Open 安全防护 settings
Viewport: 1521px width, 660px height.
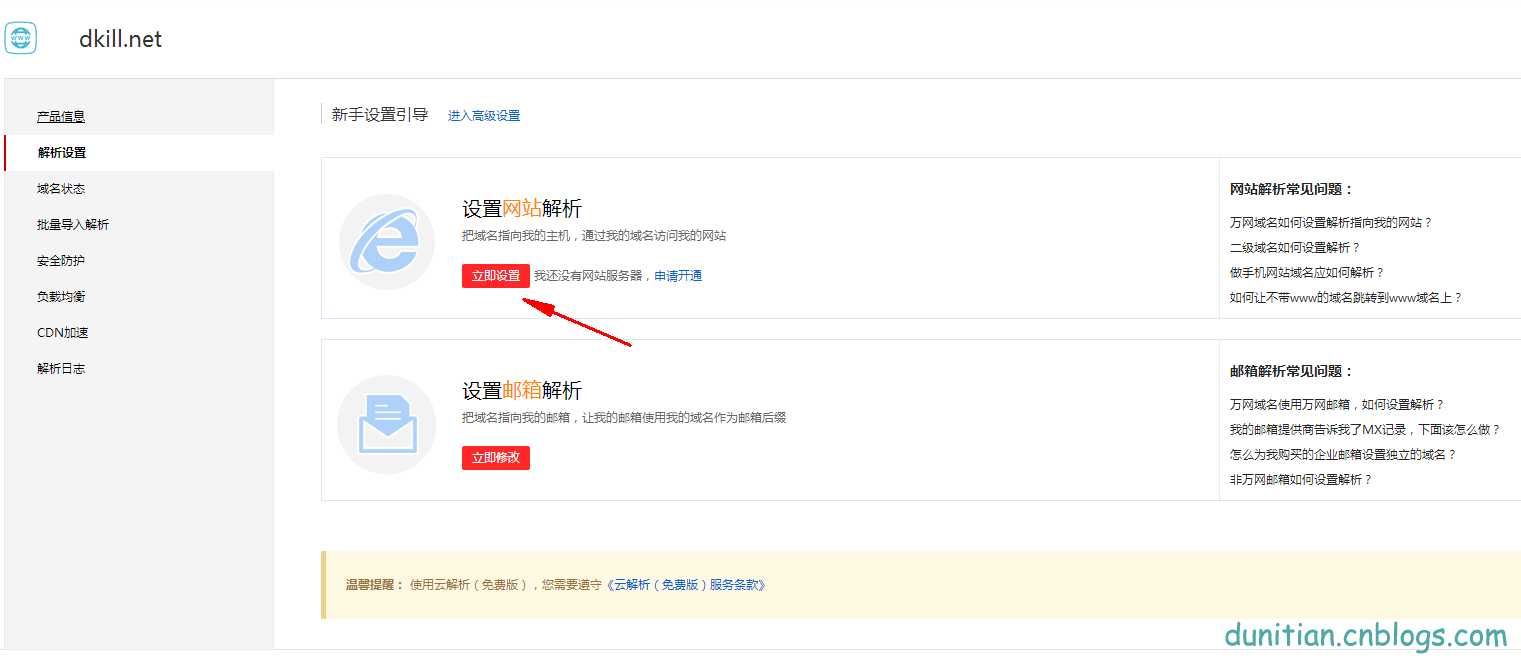[61, 260]
